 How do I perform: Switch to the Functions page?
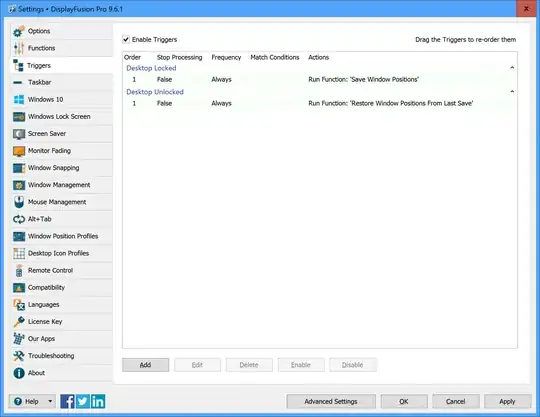click(x=61, y=48)
